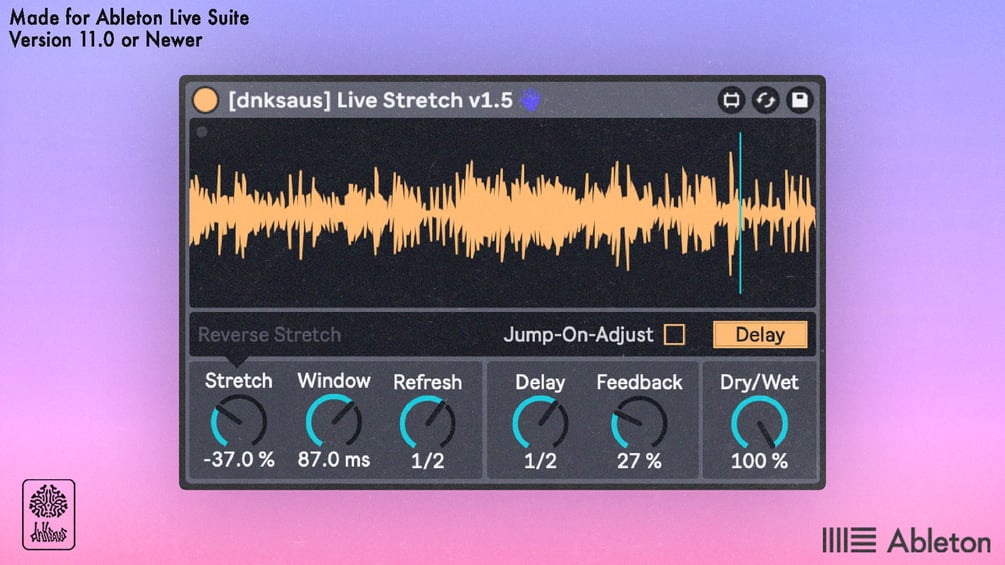Screen dimensions: 1005x565
Task: Click the Ableton logo
Action: (907, 541)
